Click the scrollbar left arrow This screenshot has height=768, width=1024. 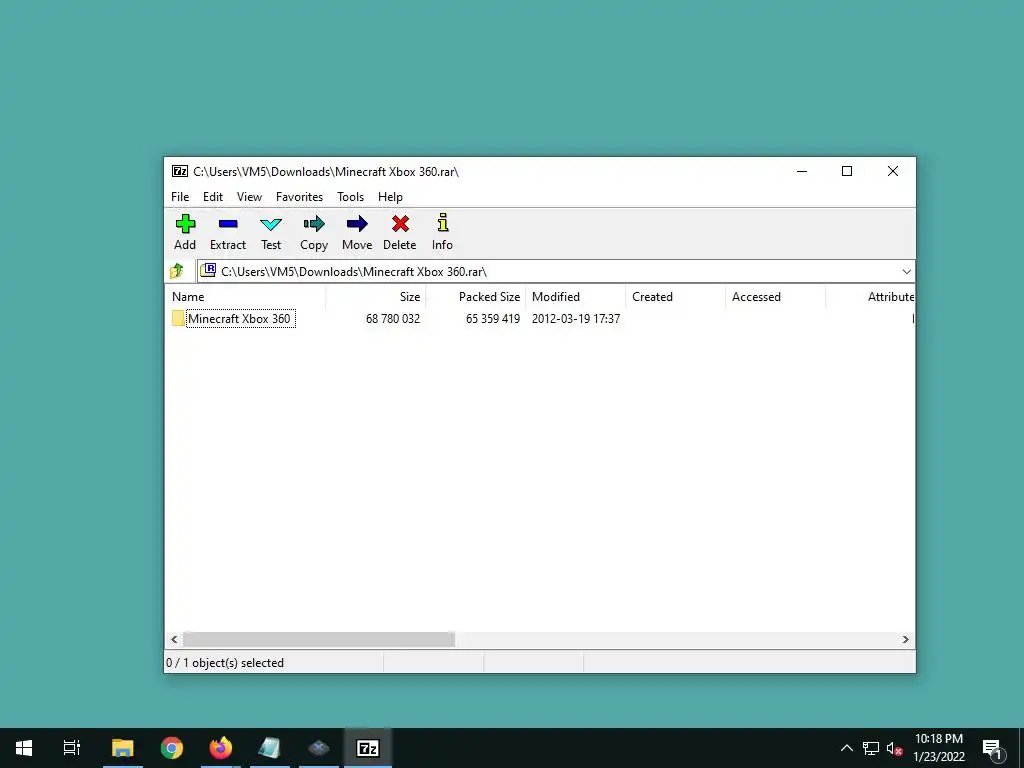pos(174,639)
